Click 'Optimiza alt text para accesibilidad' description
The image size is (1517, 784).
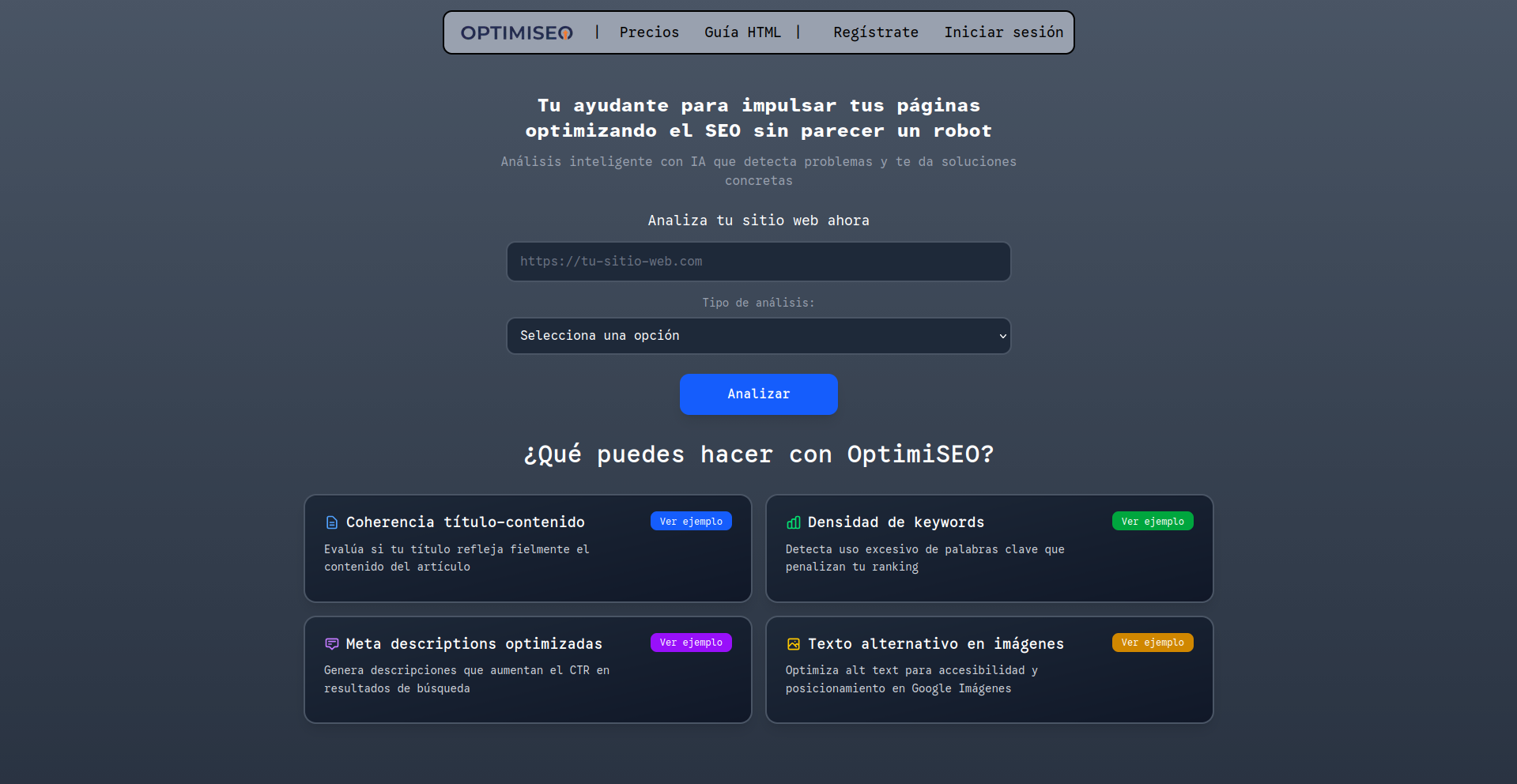tap(911, 680)
